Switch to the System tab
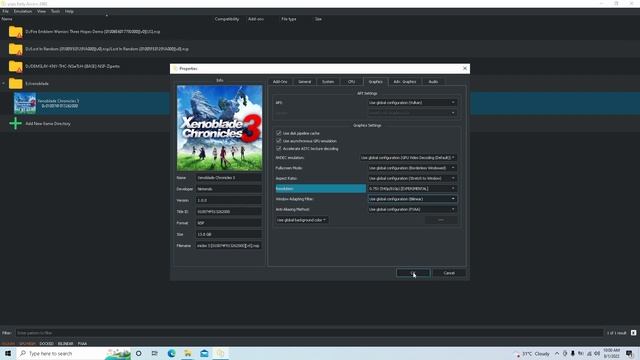Screen dimensions: 640x360 coord(328,82)
